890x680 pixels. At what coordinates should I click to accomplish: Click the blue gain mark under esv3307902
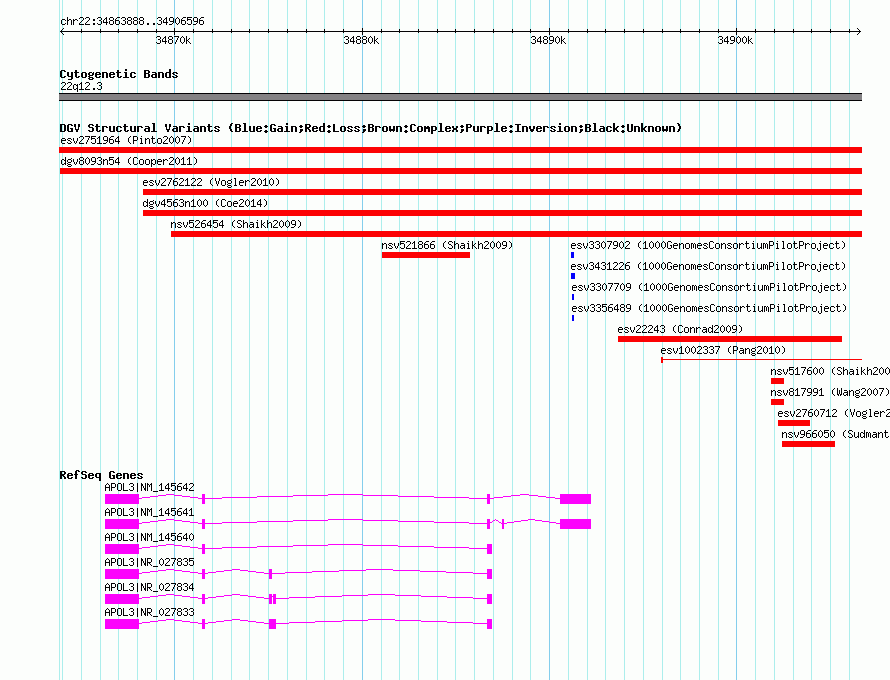pos(572,255)
